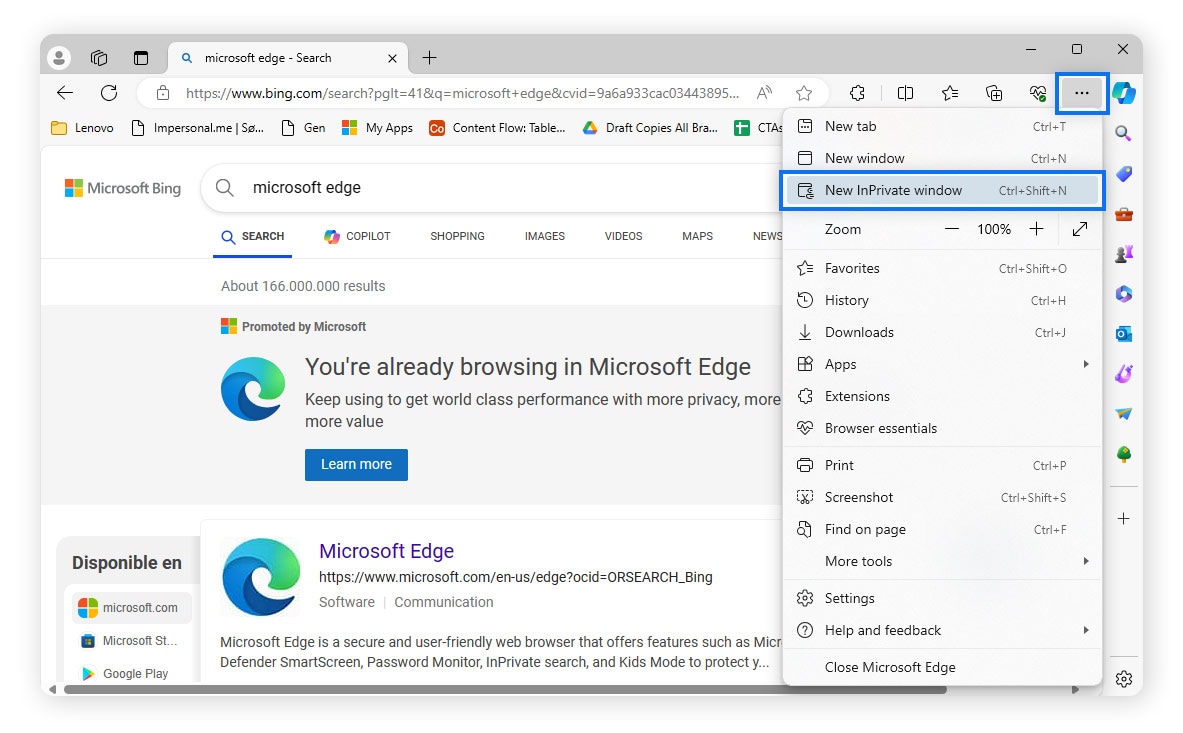Open Favorites from the menu
The image size is (1183, 733).
(942, 268)
